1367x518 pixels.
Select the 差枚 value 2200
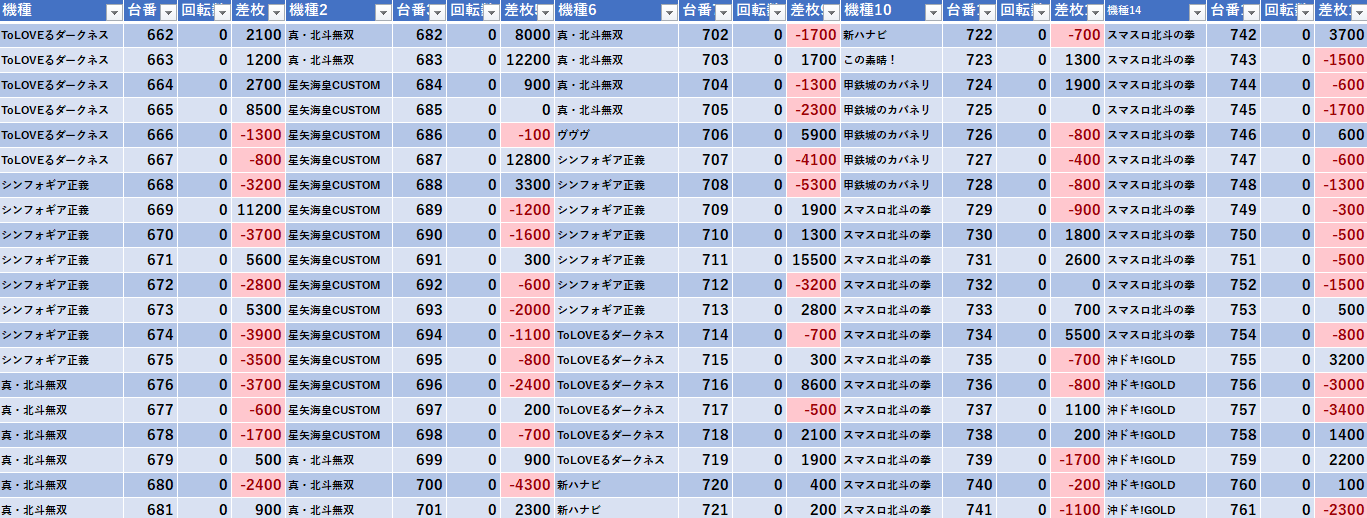pos(1341,460)
